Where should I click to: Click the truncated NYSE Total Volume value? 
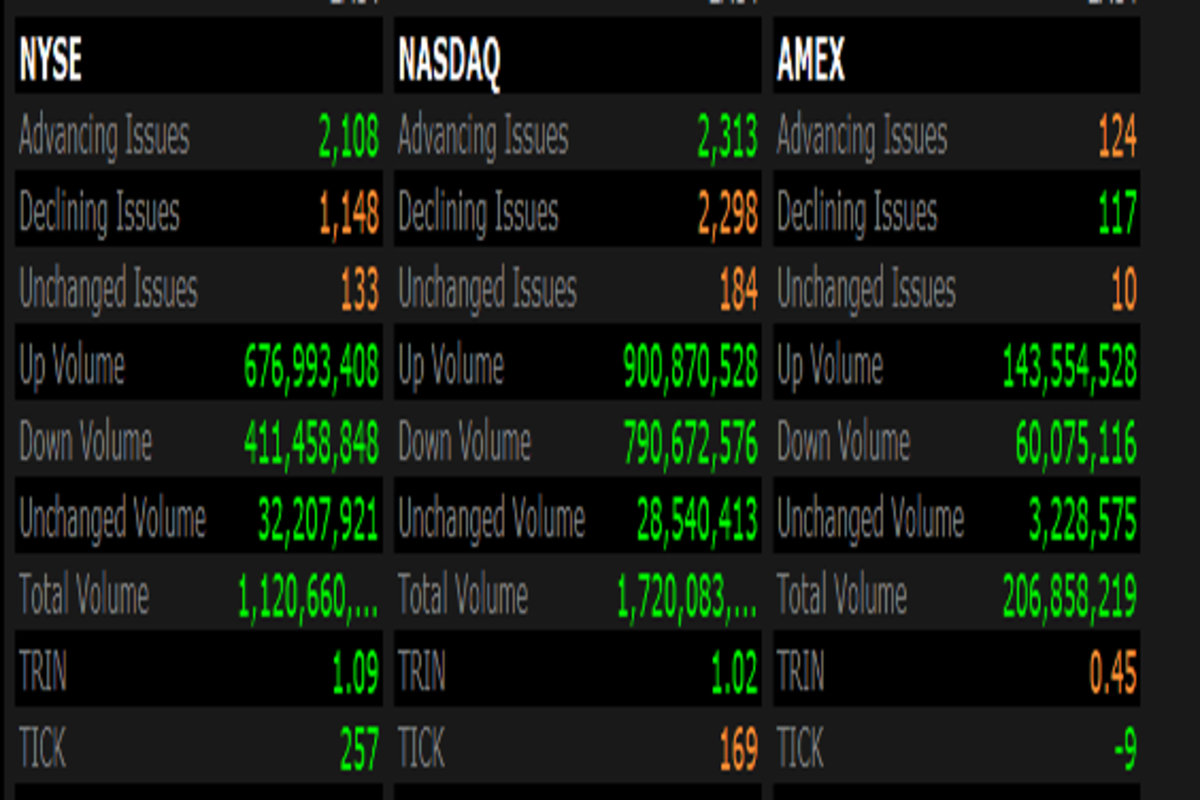(x=308, y=597)
